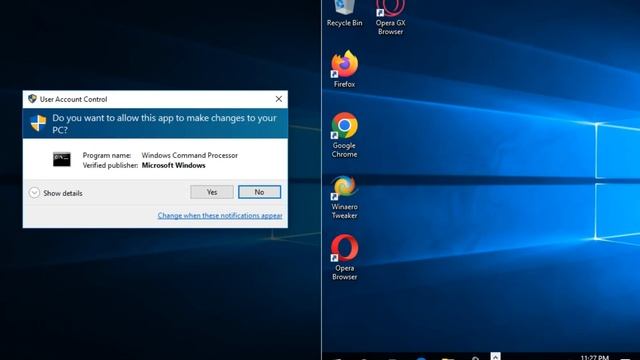Click the 'Program name:' label
This screenshot has width=640, height=360.
107,156
